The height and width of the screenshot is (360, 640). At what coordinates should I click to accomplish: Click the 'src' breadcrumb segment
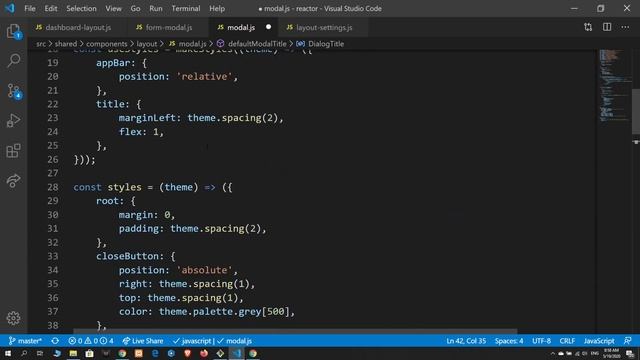[41, 44]
